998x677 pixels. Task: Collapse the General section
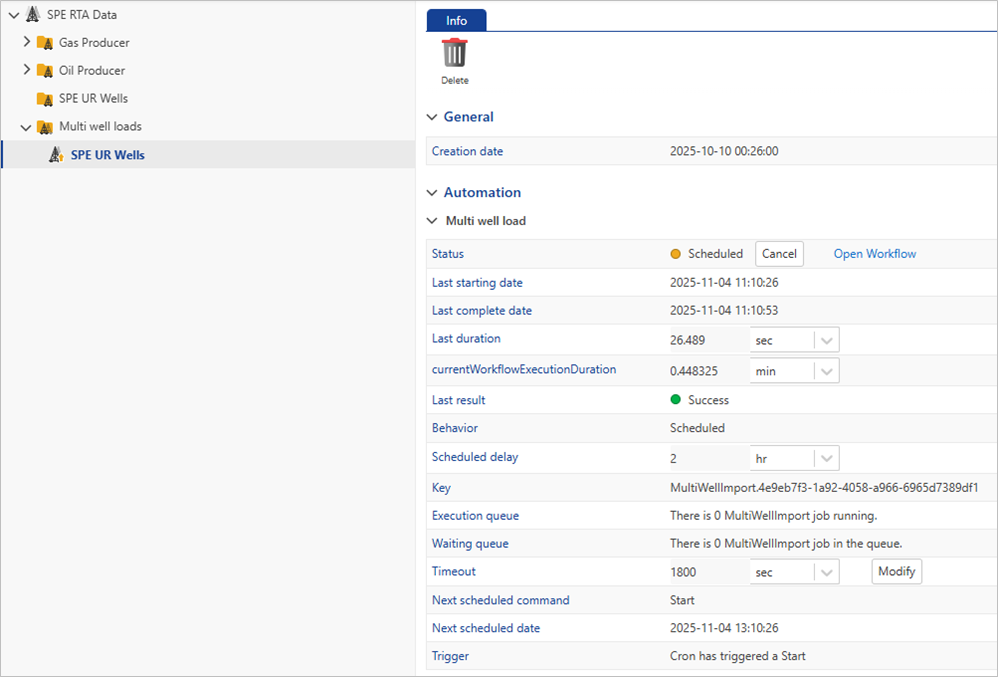(x=432, y=117)
